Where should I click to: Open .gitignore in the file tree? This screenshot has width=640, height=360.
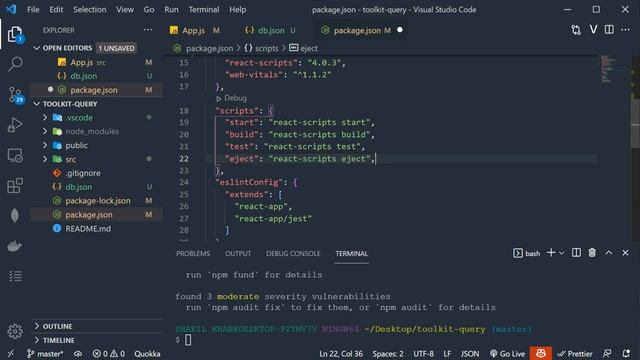click(83, 173)
